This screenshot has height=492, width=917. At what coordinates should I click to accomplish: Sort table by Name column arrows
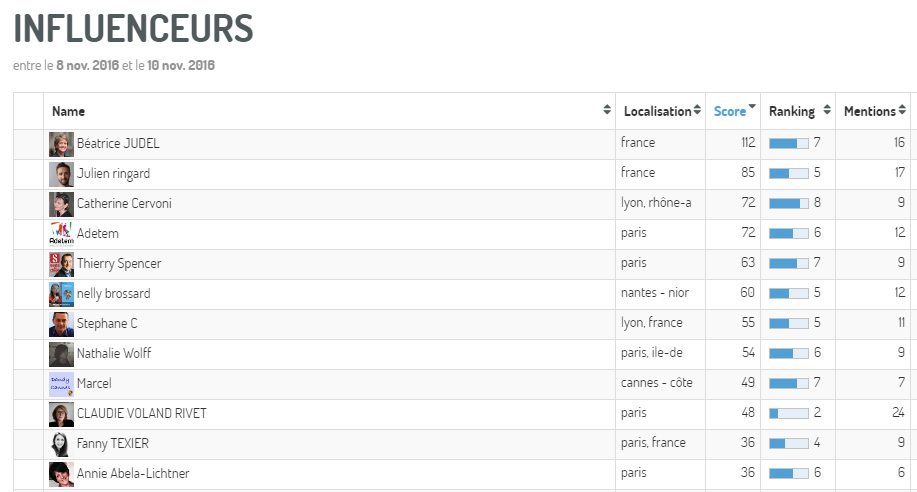pos(606,109)
